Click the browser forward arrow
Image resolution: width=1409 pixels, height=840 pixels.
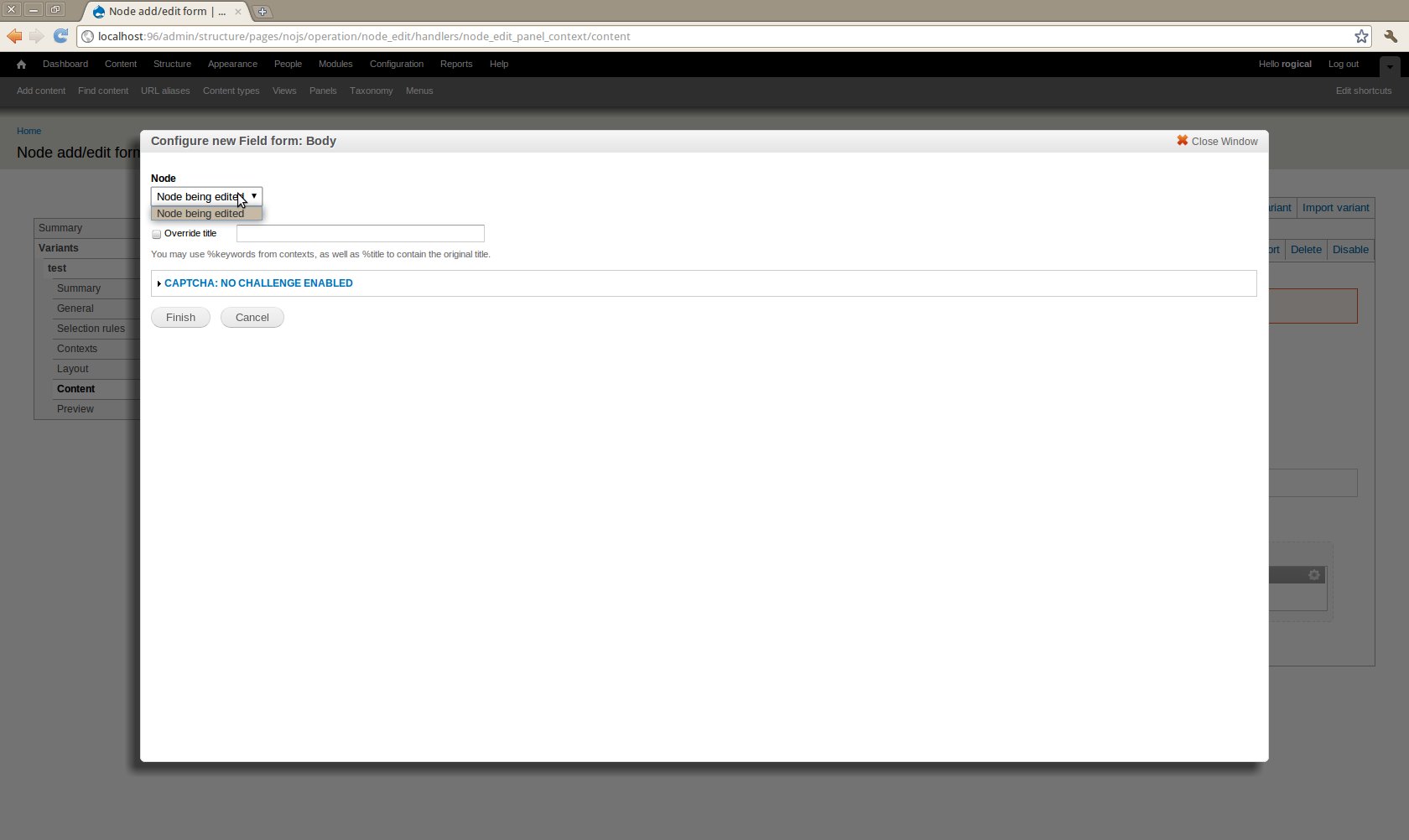[x=36, y=36]
